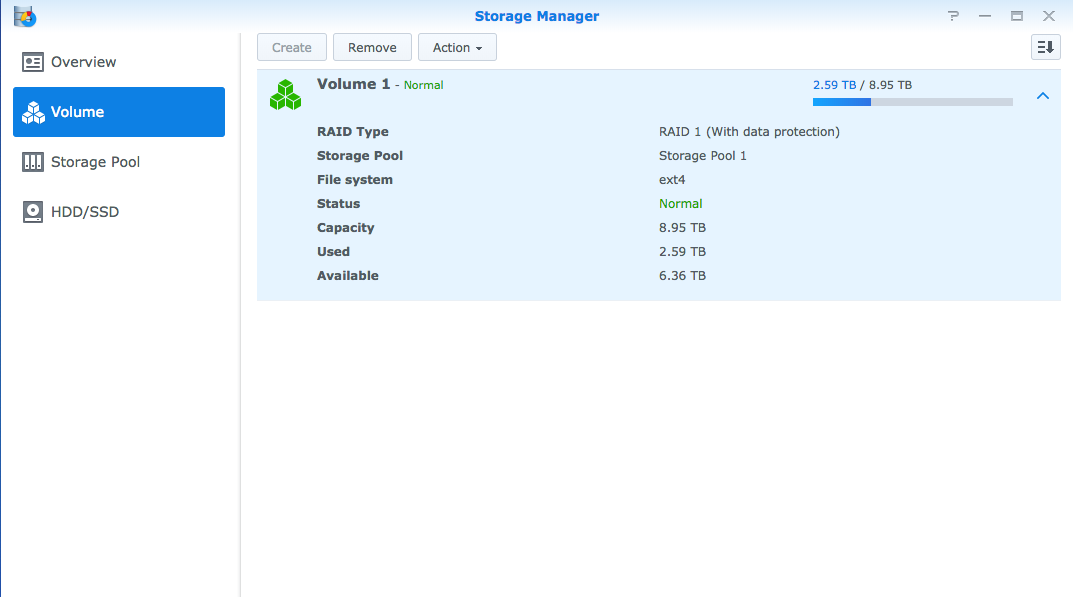1073x597 pixels.
Task: Select the Volume cubes icon in sidebar
Action: click(x=34, y=111)
